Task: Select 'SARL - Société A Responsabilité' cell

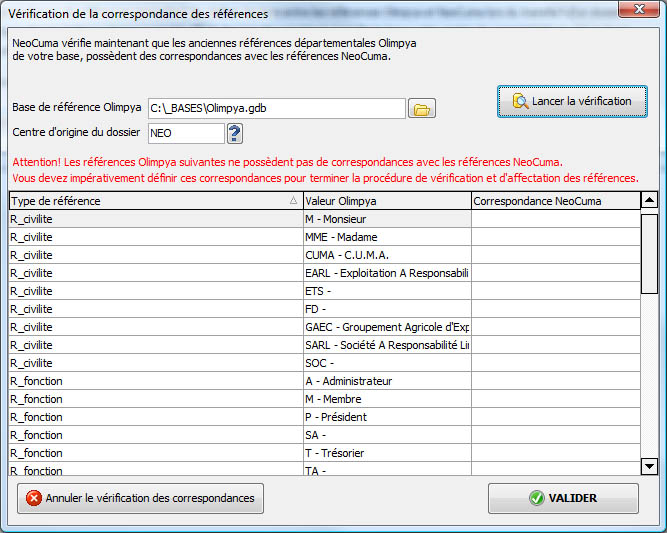Action: 387,345
